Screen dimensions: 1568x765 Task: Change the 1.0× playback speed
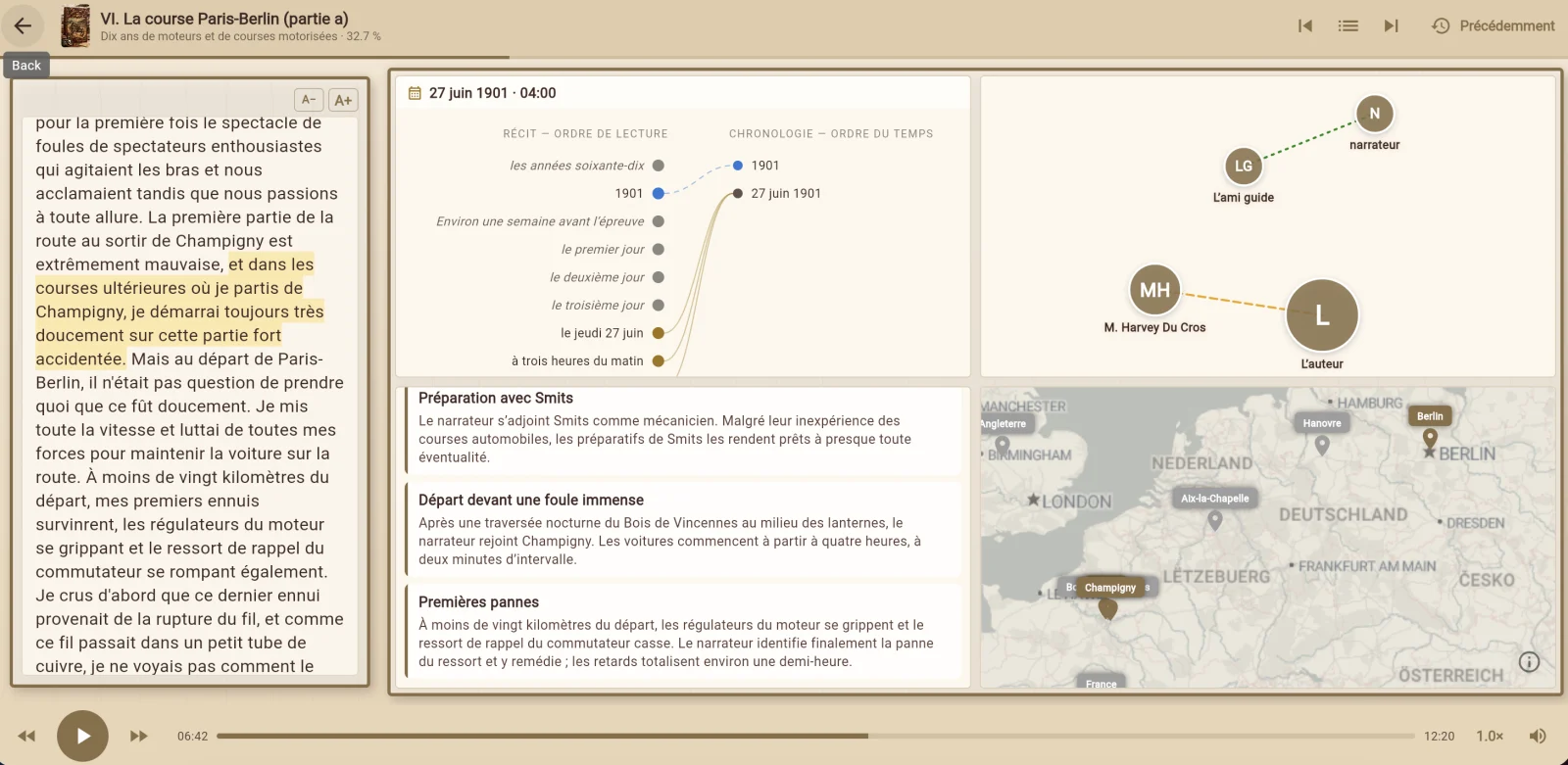point(1490,736)
